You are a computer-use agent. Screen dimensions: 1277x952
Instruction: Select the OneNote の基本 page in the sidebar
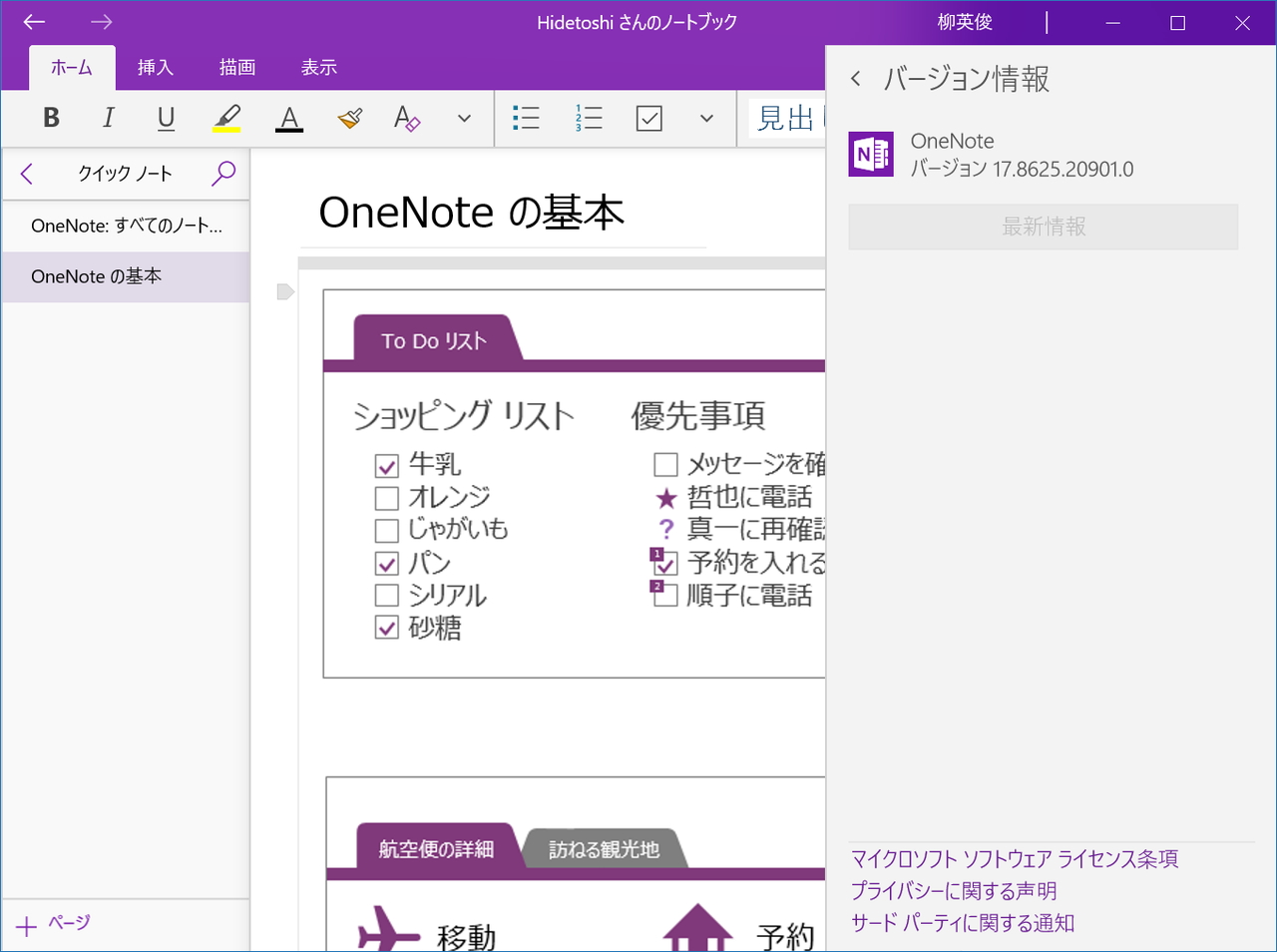click(97, 276)
